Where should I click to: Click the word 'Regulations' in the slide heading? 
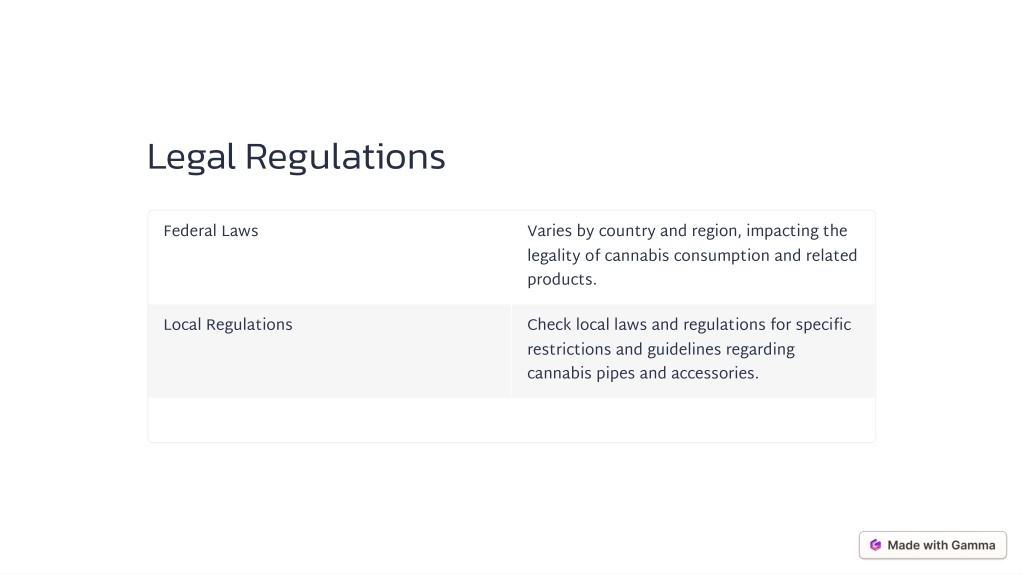tap(344, 158)
